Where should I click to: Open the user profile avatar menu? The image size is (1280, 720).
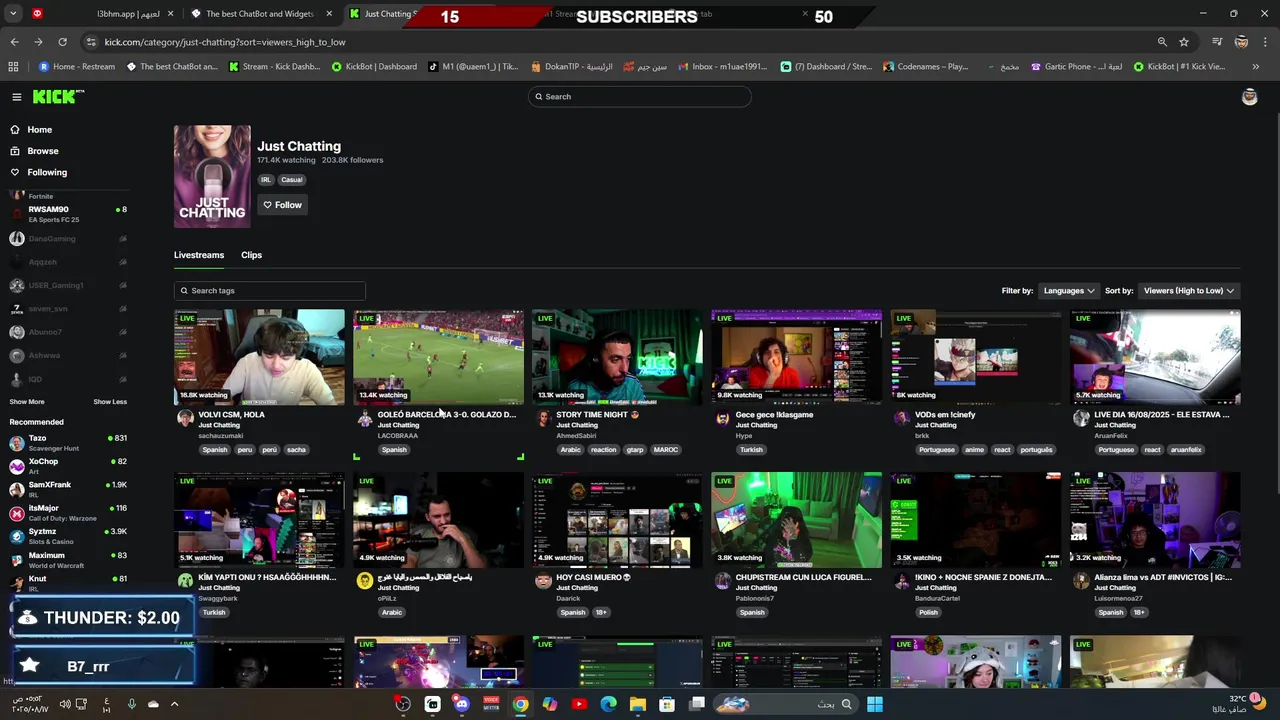coord(1249,97)
